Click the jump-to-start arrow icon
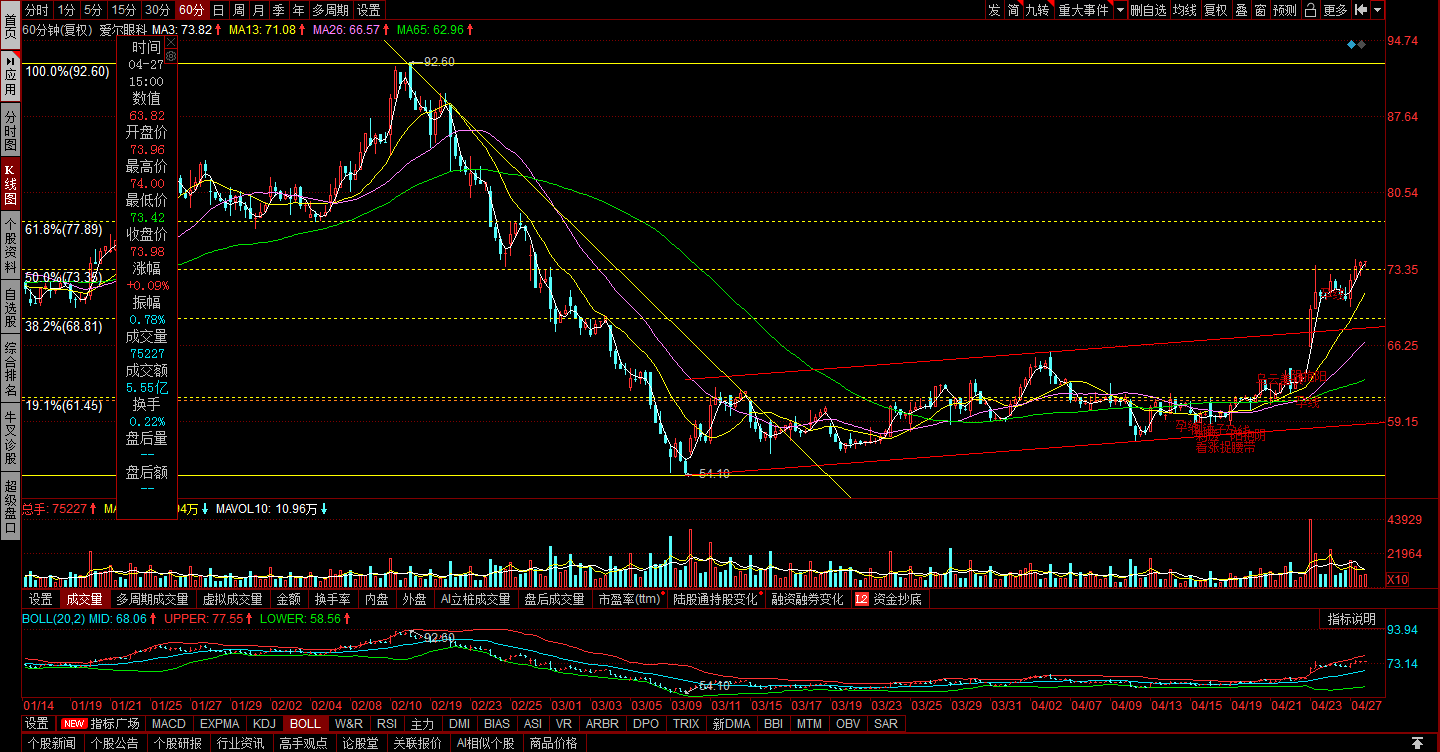Viewport: 1440px width, 752px height. point(1361,10)
